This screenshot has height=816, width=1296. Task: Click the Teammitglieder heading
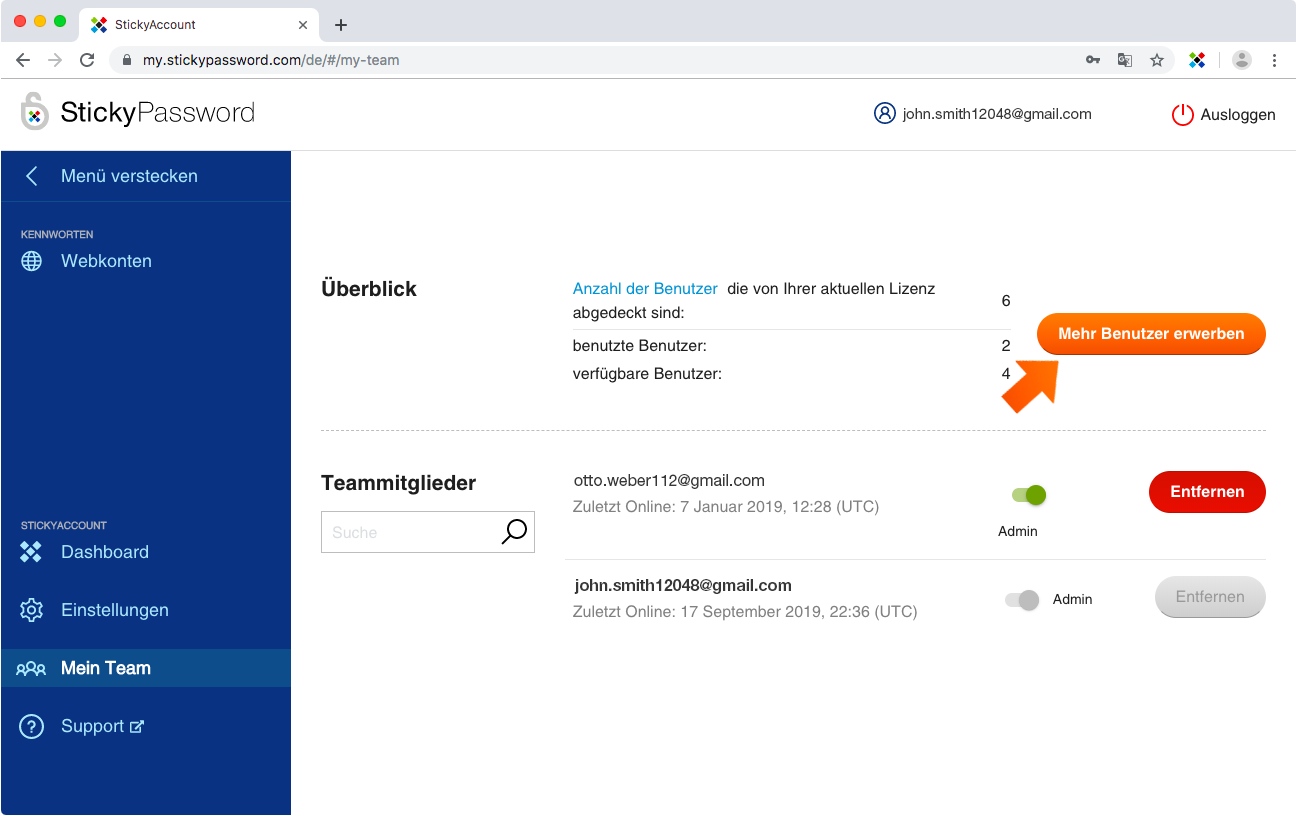pos(398,483)
